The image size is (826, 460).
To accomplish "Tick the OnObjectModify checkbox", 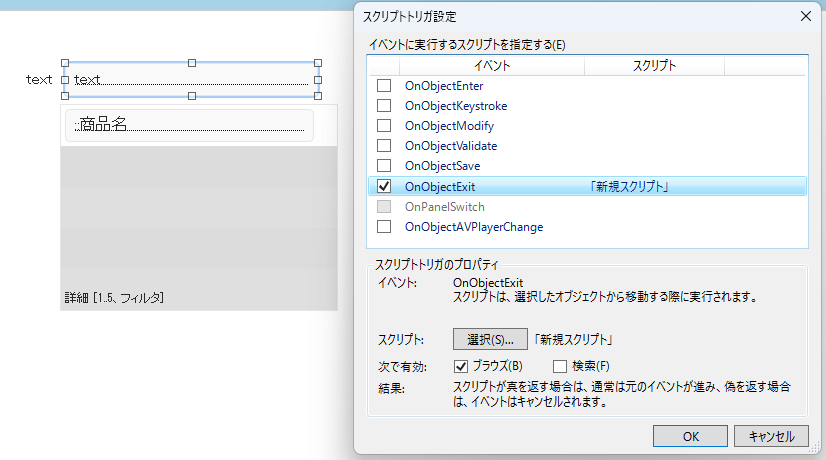I will pos(384,126).
